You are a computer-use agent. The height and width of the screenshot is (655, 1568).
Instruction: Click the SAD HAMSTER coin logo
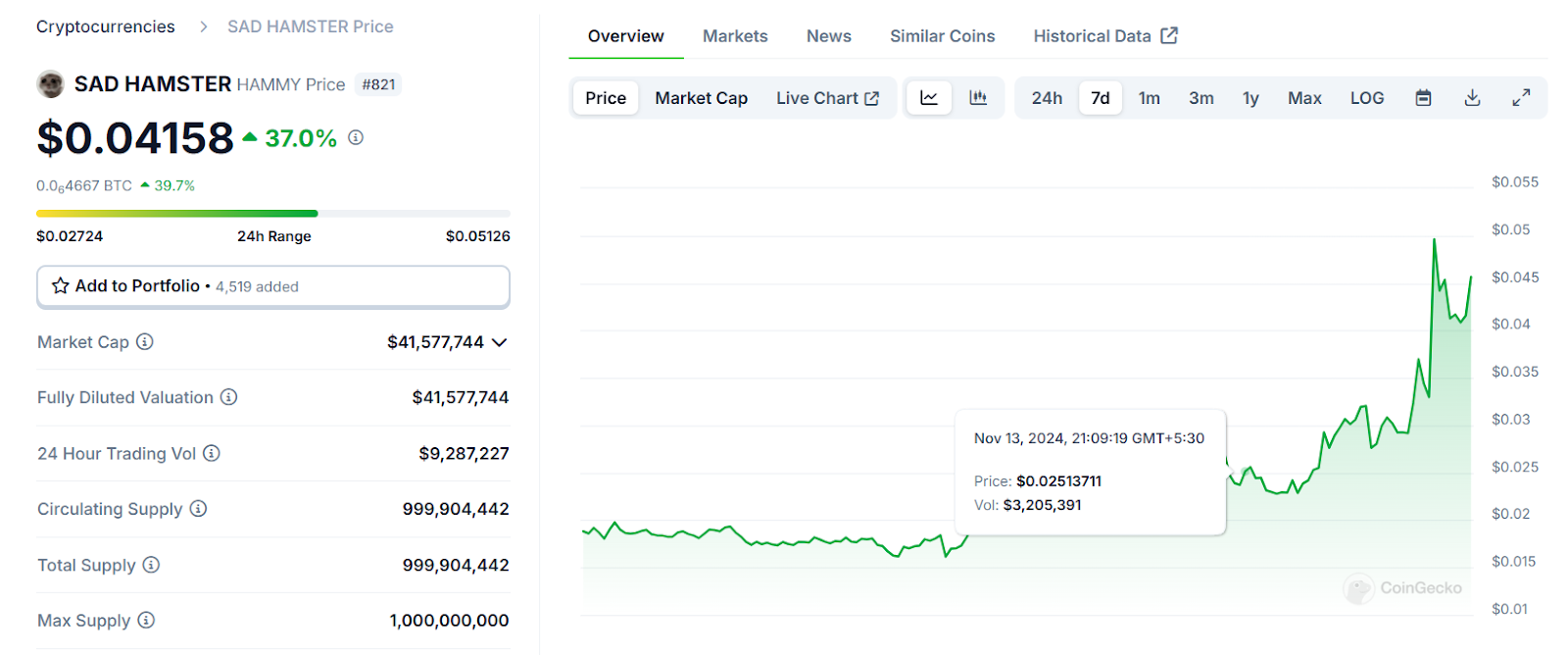click(x=50, y=84)
